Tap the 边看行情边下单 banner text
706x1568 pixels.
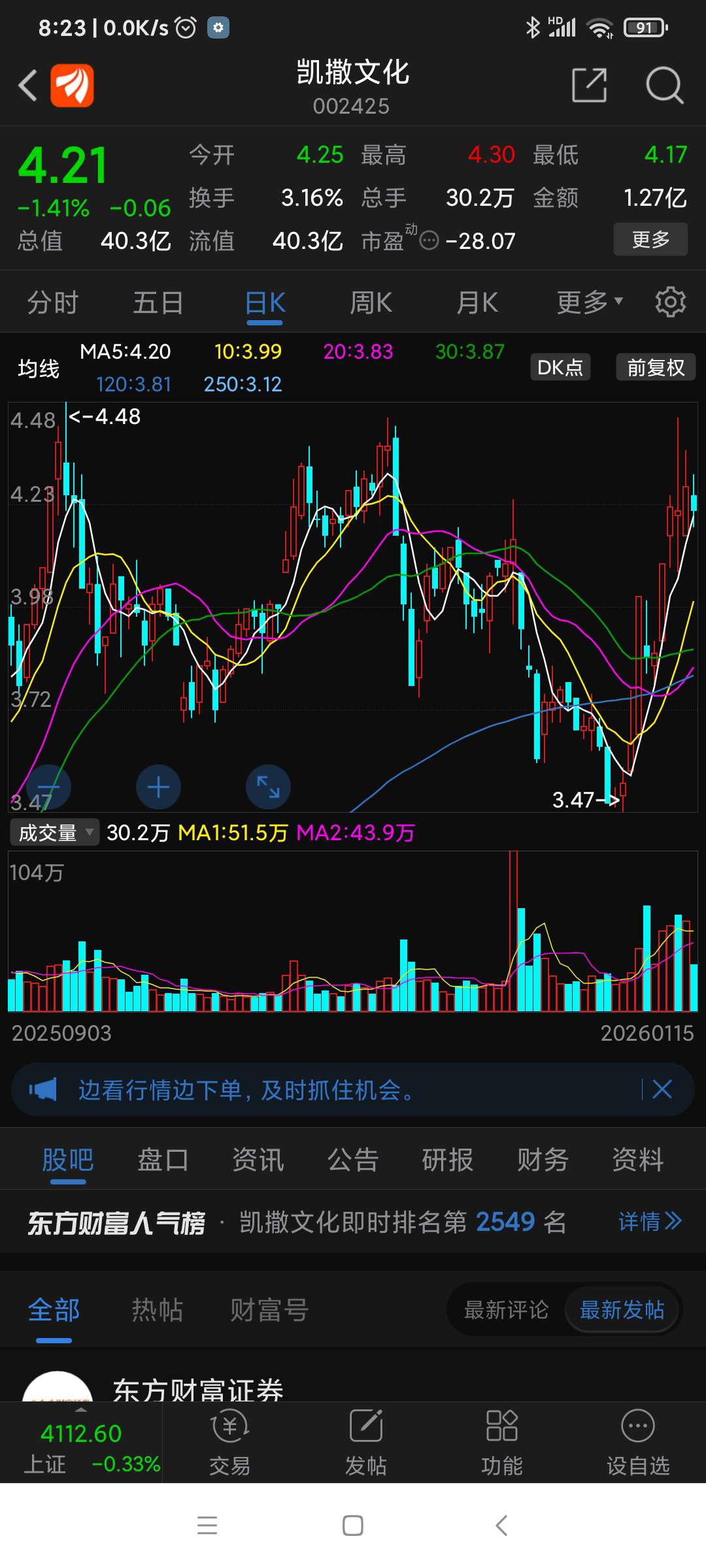click(246, 1090)
